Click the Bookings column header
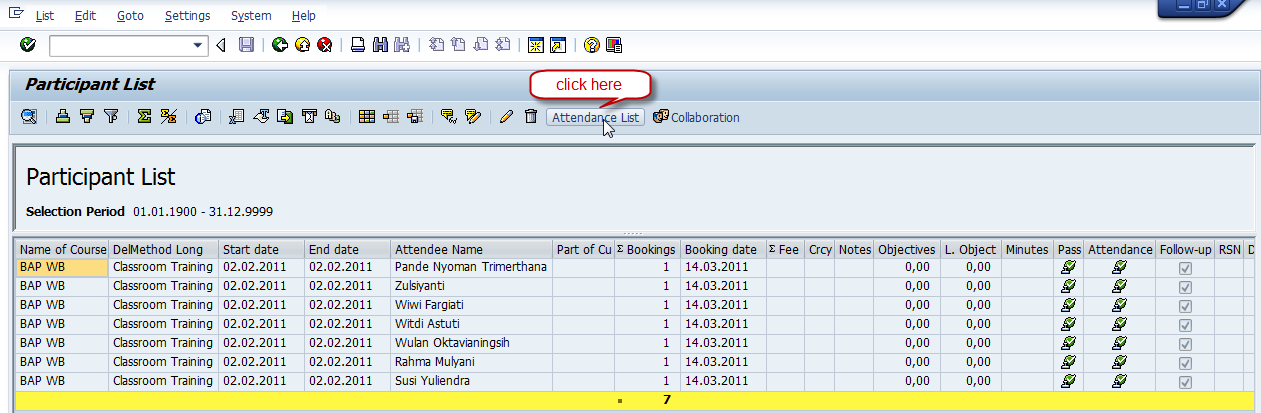 (x=646, y=249)
